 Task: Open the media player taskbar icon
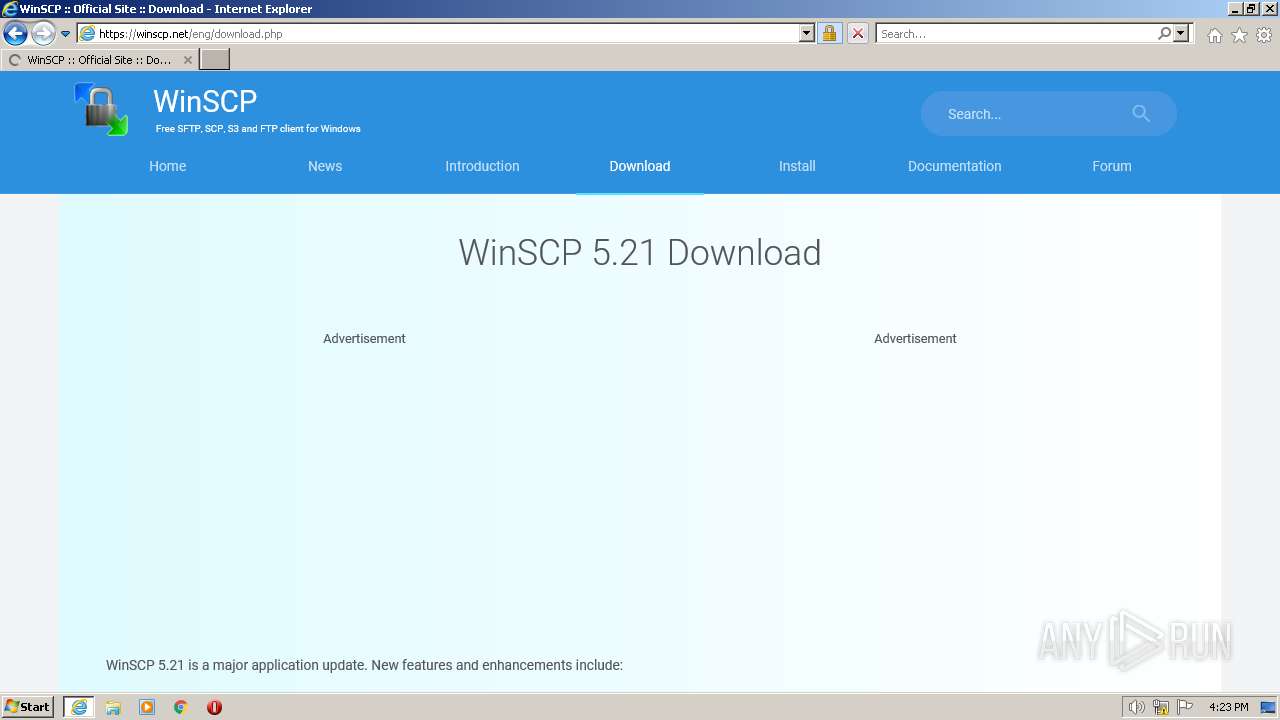tap(147, 707)
